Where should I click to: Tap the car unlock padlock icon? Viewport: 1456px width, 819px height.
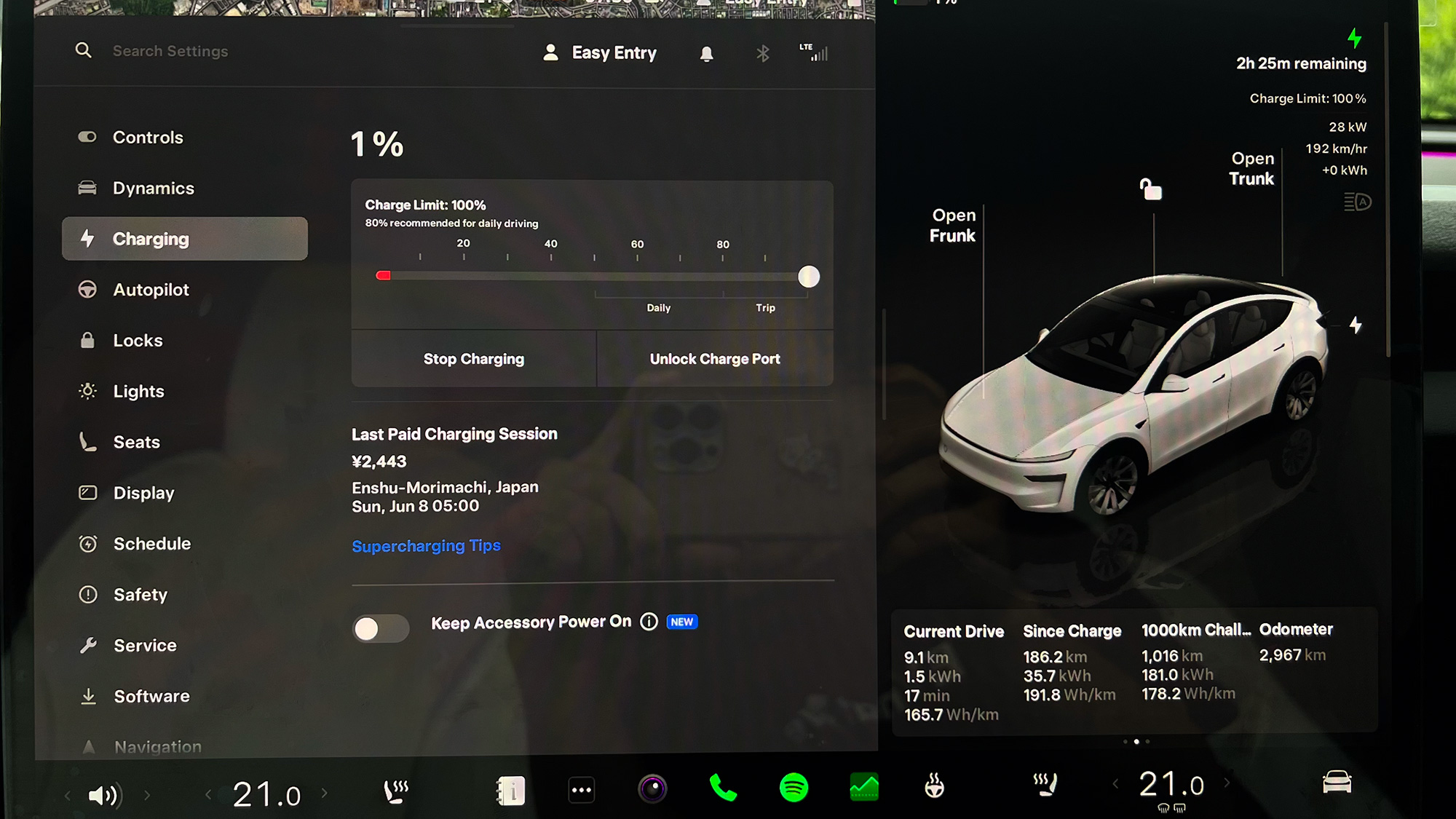[x=1150, y=189]
